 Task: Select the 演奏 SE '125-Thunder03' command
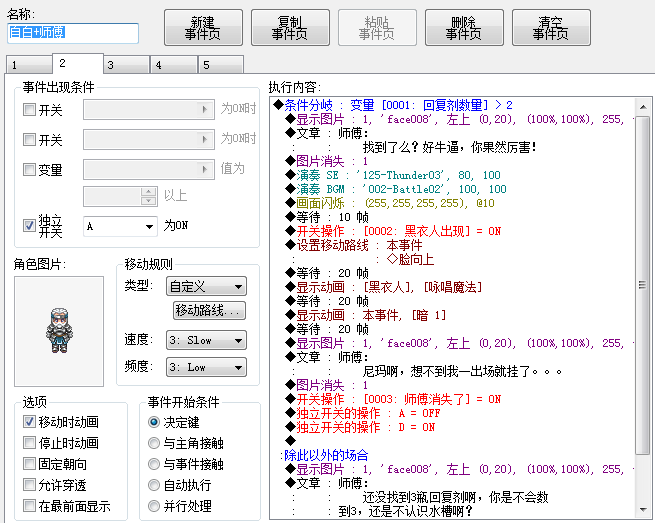point(393,175)
